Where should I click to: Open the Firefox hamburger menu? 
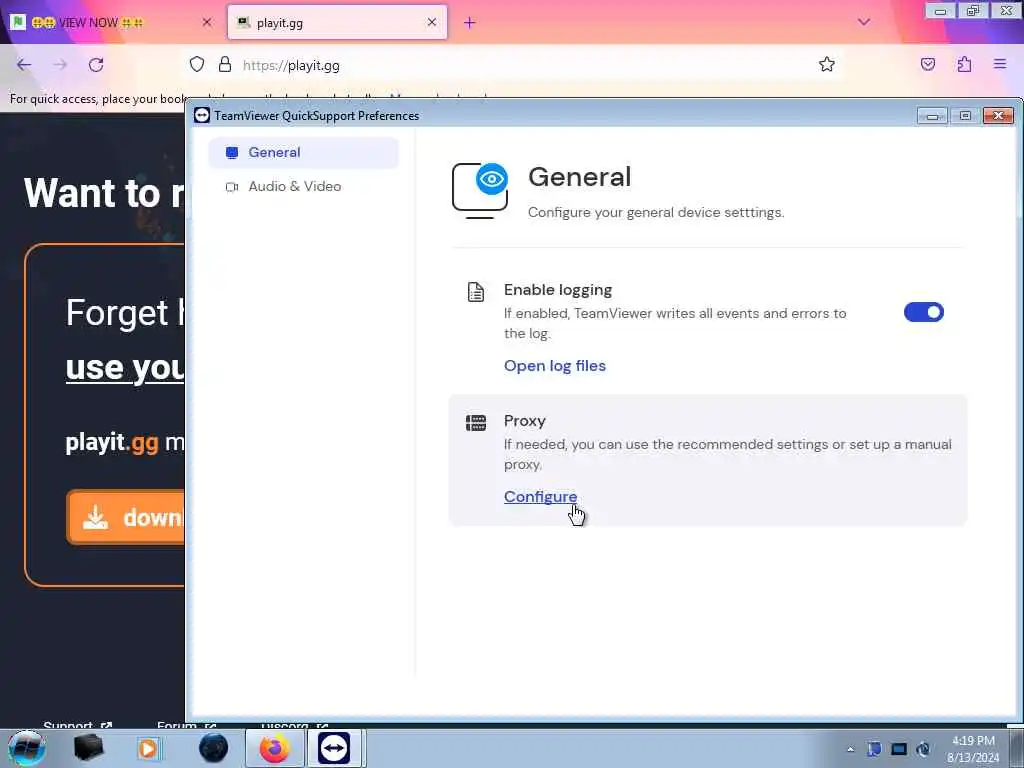(x=1000, y=64)
